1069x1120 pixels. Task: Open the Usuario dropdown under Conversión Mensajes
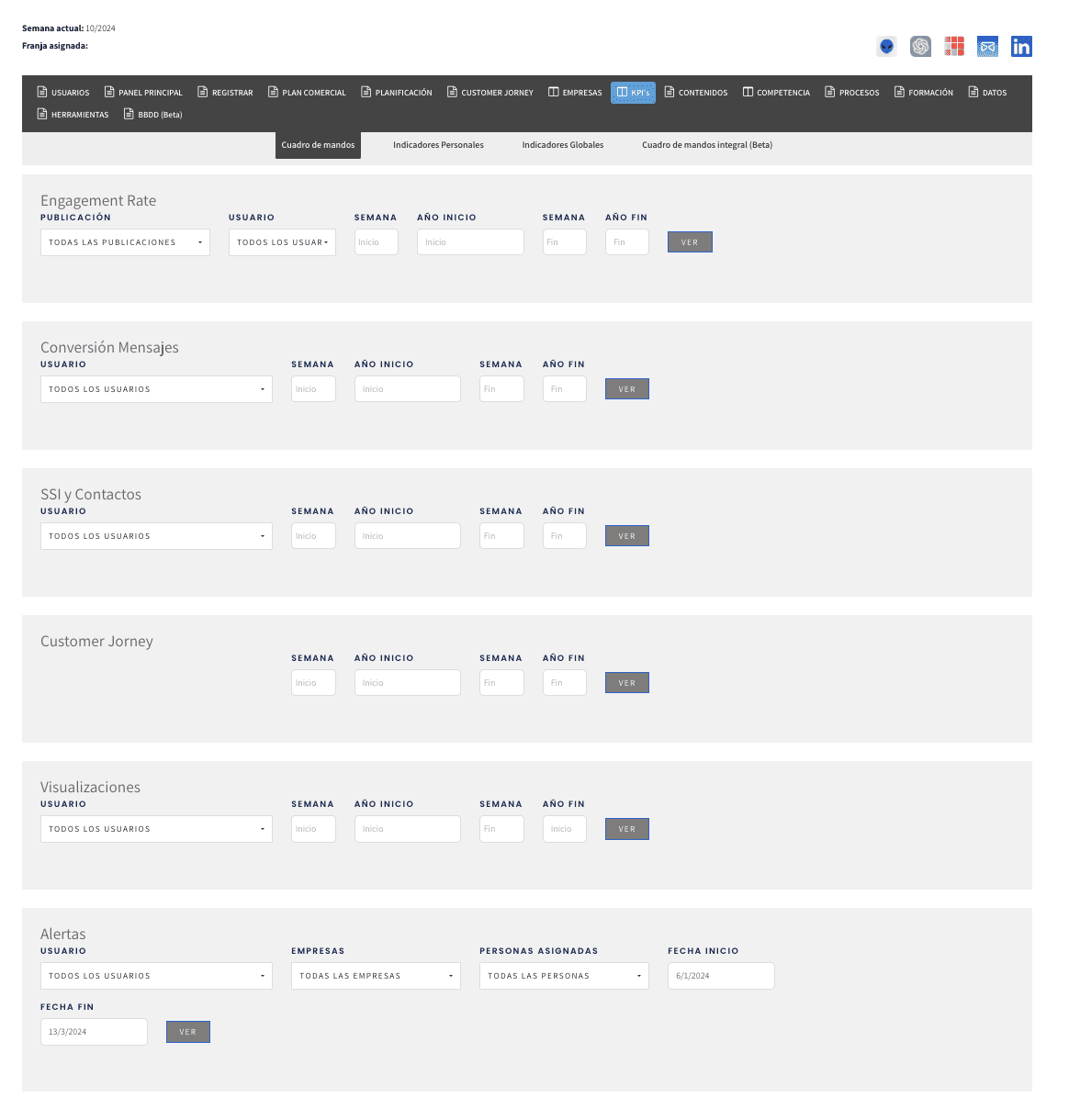[x=156, y=389]
